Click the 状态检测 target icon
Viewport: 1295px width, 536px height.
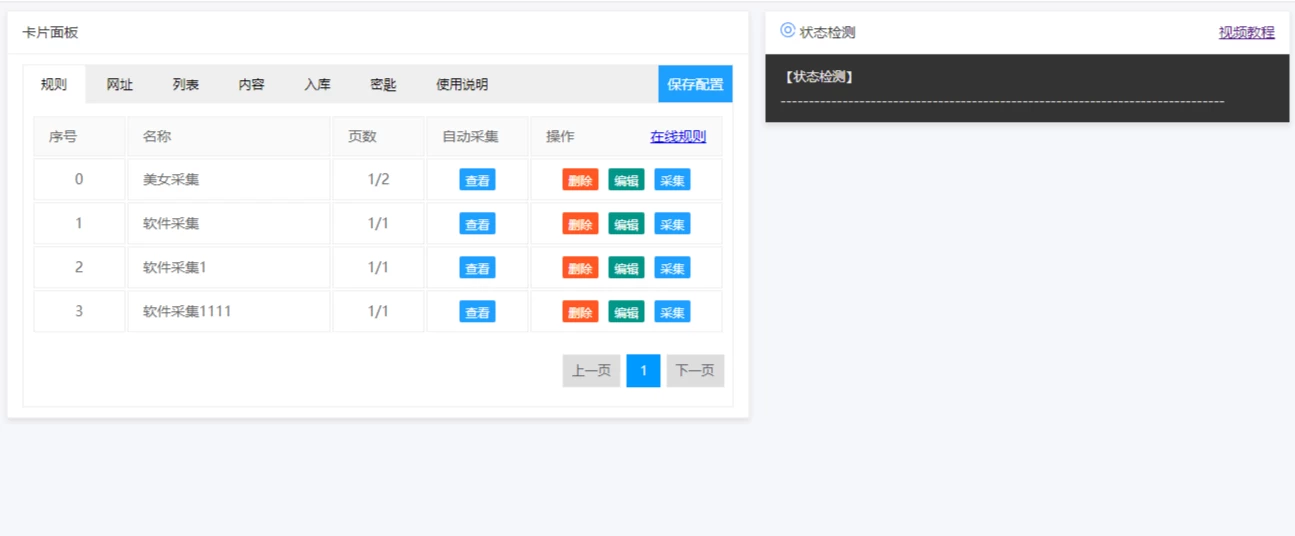[787, 31]
